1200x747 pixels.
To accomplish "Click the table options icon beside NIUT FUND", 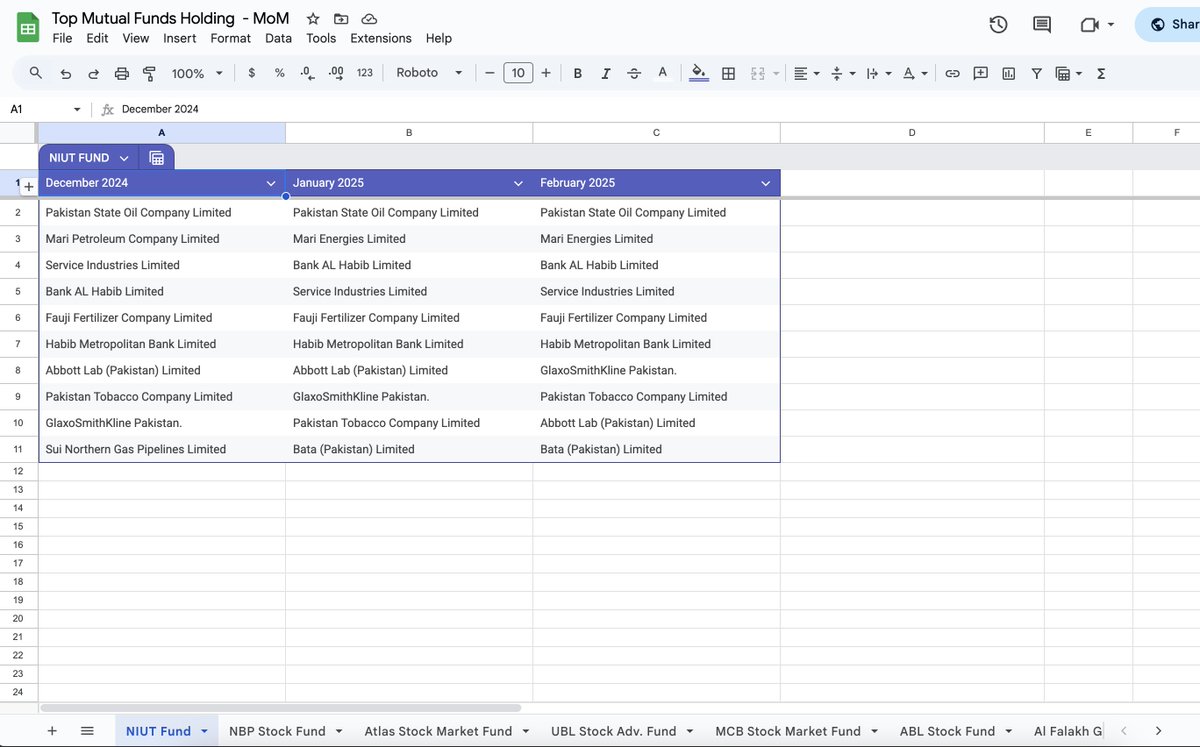I will tap(156, 158).
